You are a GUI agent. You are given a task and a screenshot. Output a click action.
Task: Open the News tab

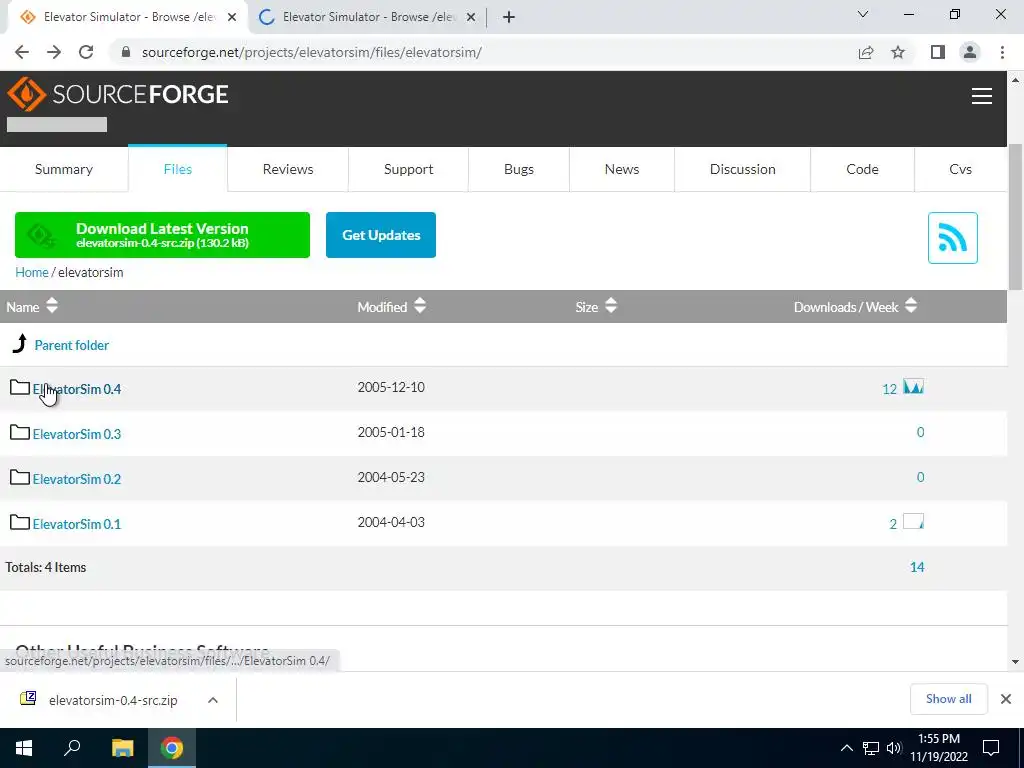[622, 169]
